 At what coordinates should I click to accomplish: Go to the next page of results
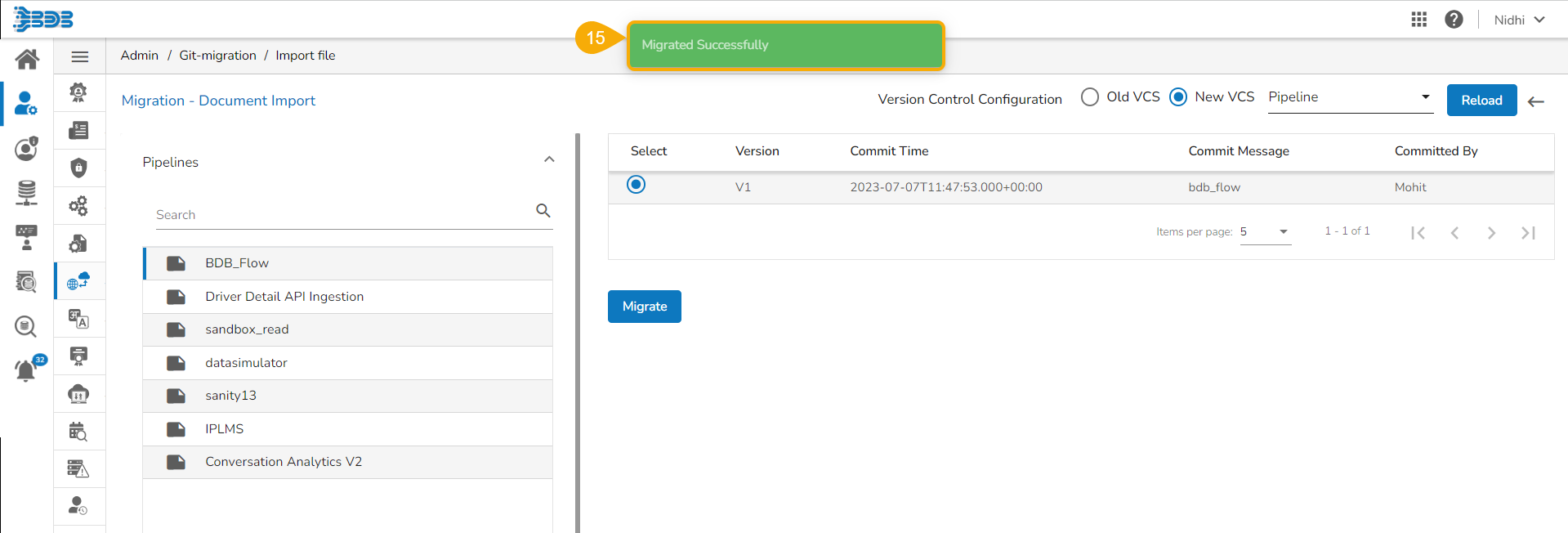click(x=1491, y=233)
